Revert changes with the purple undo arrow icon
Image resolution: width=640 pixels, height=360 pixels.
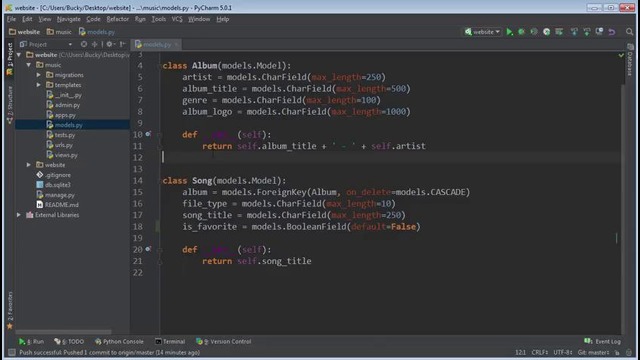coord(611,32)
